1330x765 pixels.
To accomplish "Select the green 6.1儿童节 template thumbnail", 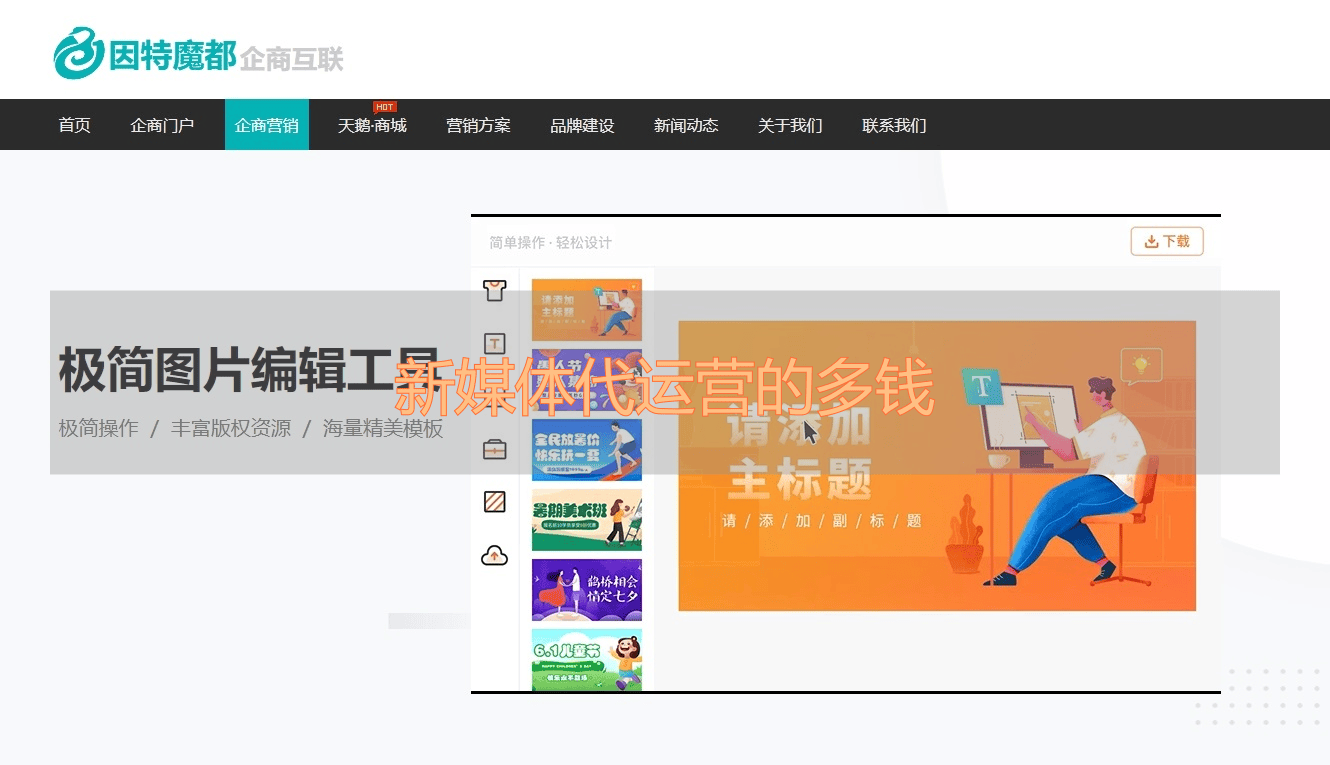I will [x=587, y=659].
